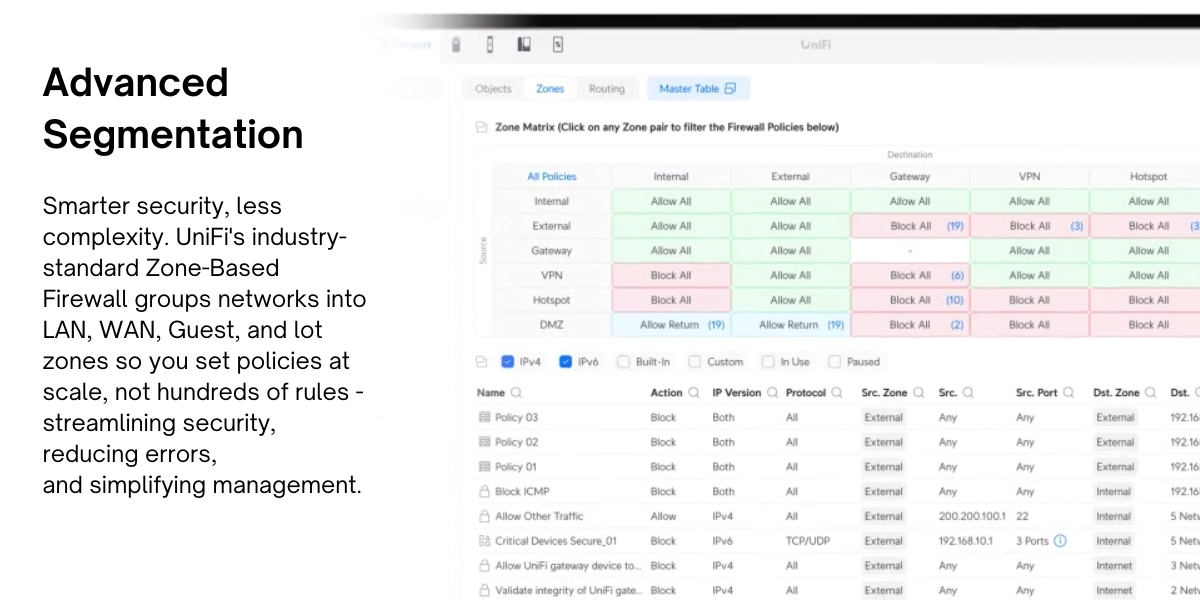
Task: Select DMZ to External Allow Return (19) cell
Action: (790, 325)
